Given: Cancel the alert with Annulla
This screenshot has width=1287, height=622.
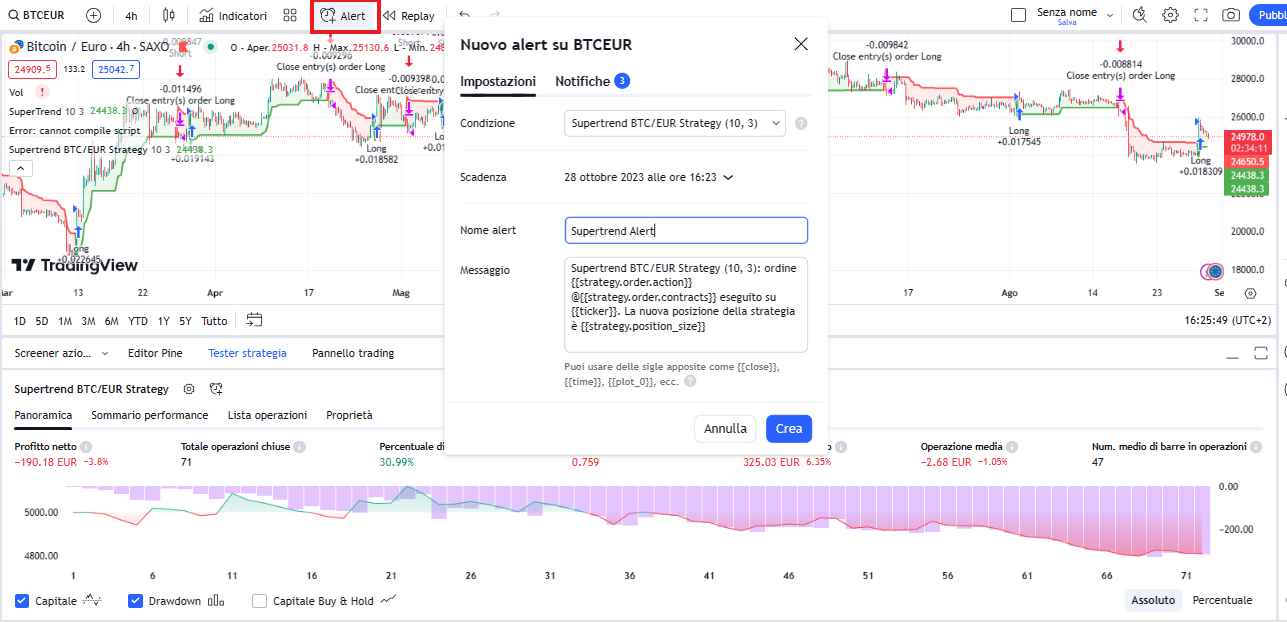Looking at the screenshot, I should point(725,428).
